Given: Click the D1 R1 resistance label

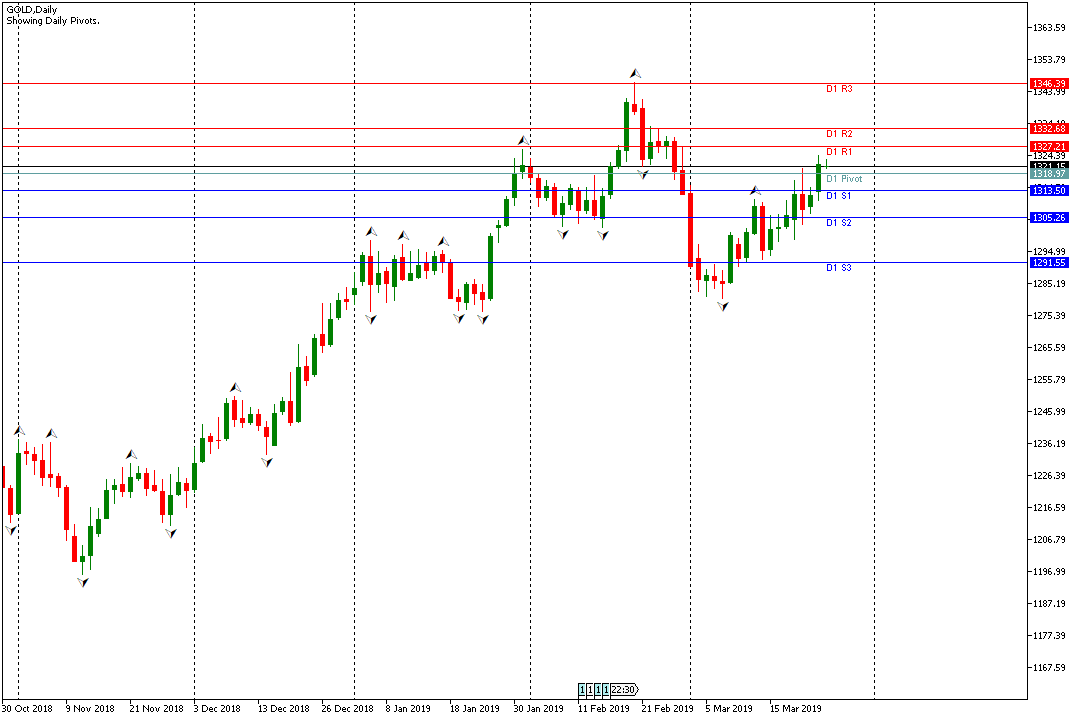Looking at the screenshot, I should (x=838, y=152).
